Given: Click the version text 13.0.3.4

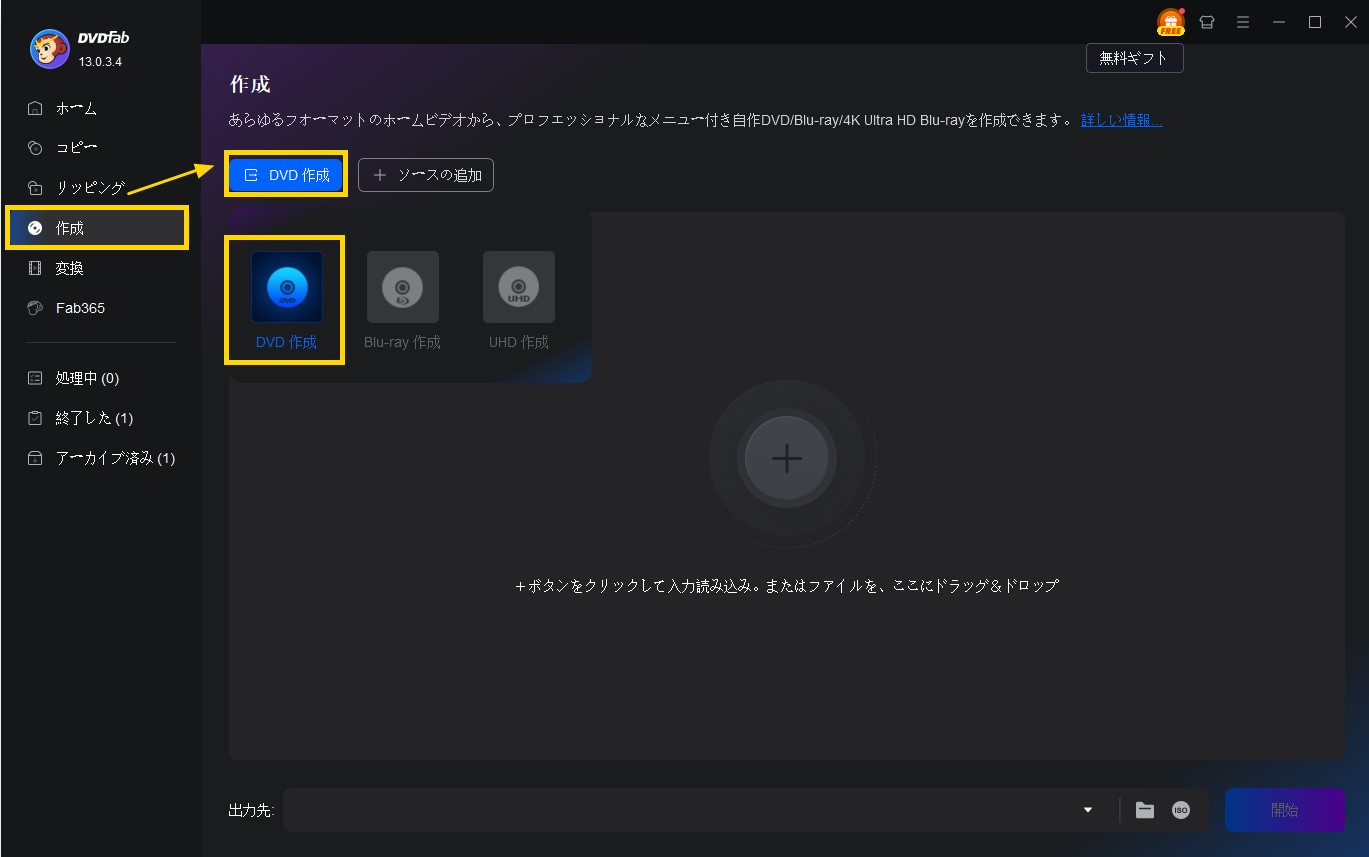Looking at the screenshot, I should tap(101, 62).
